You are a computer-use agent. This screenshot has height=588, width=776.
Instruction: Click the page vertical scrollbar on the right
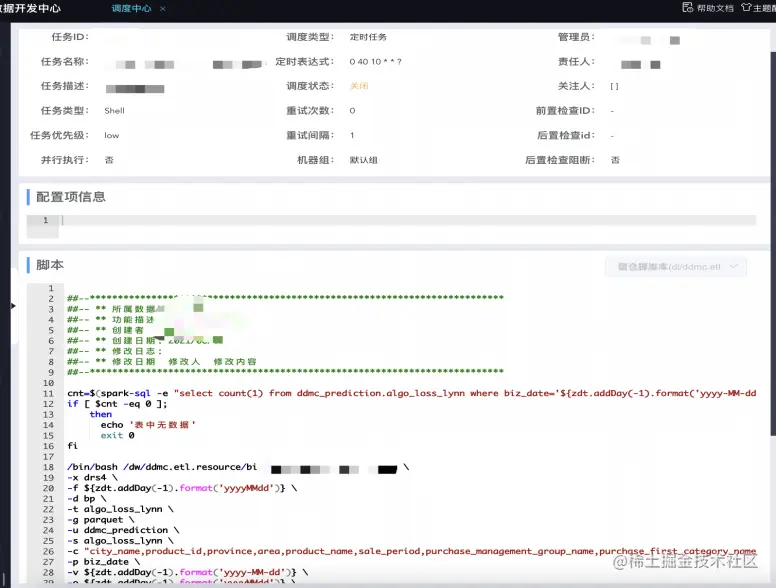point(773,243)
